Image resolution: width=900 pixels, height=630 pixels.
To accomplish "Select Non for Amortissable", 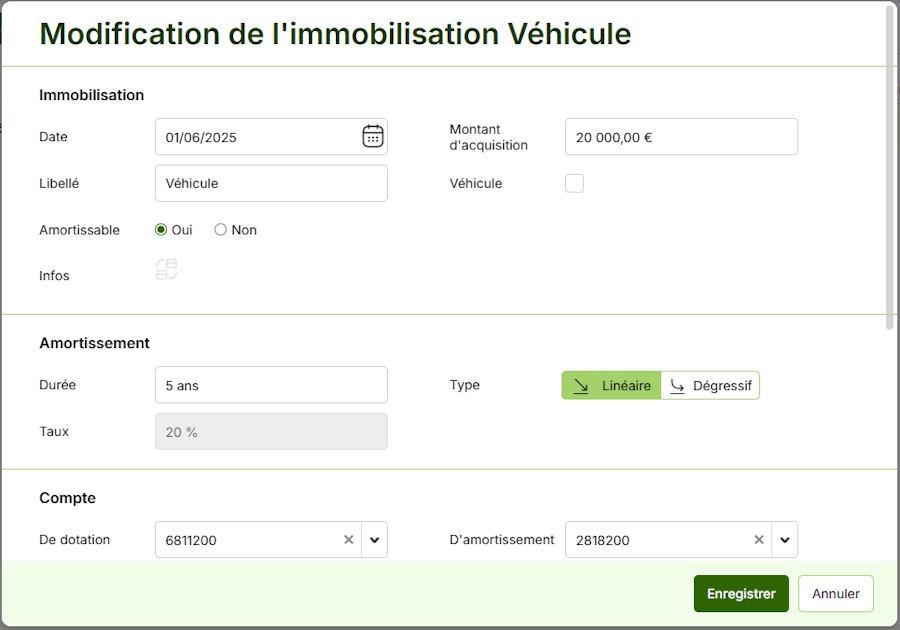I will pos(221,230).
